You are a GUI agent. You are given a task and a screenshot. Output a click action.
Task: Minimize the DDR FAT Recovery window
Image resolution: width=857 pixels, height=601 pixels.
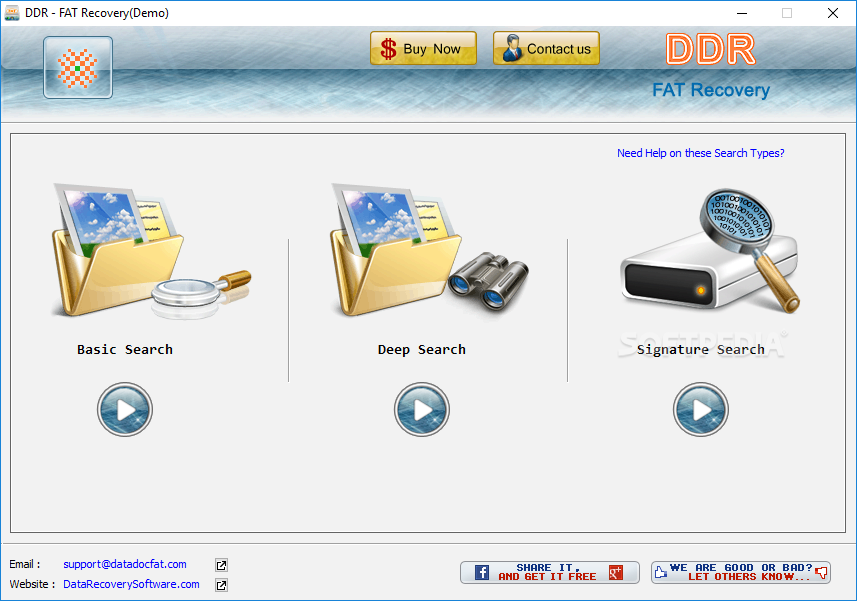click(742, 13)
